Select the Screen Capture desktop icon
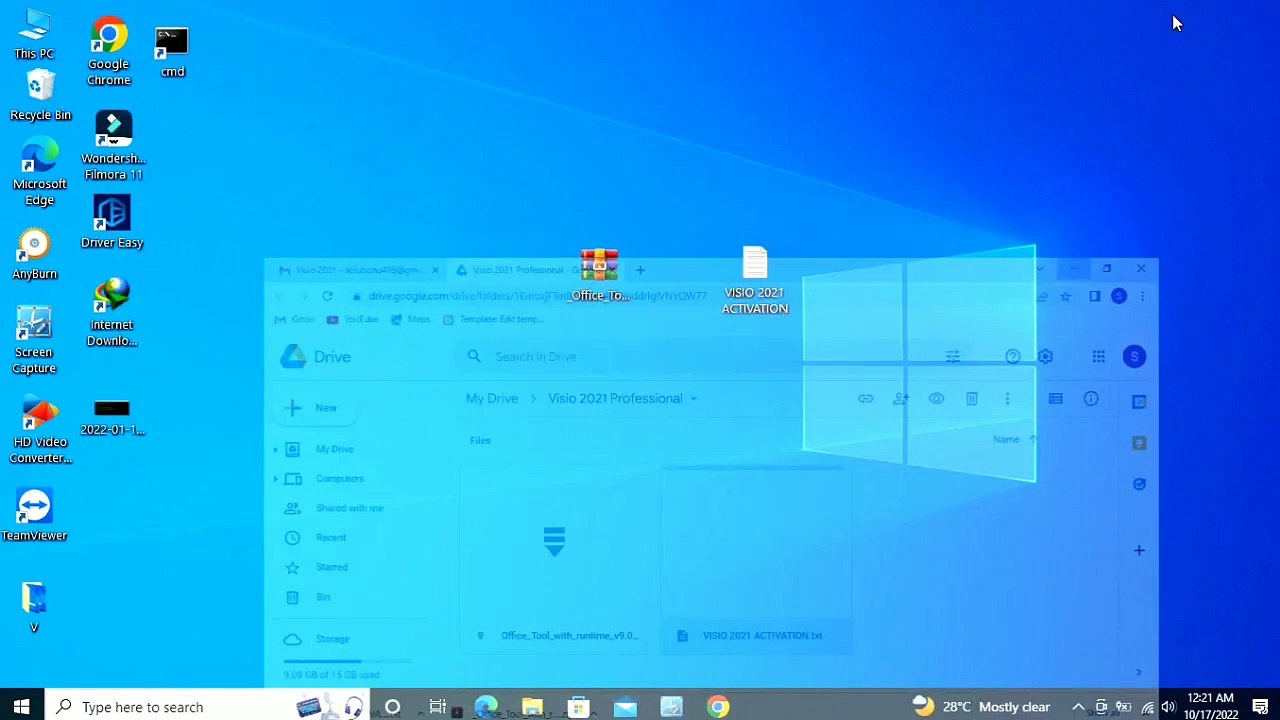Viewport: 1280px width, 720px height. tap(34, 340)
